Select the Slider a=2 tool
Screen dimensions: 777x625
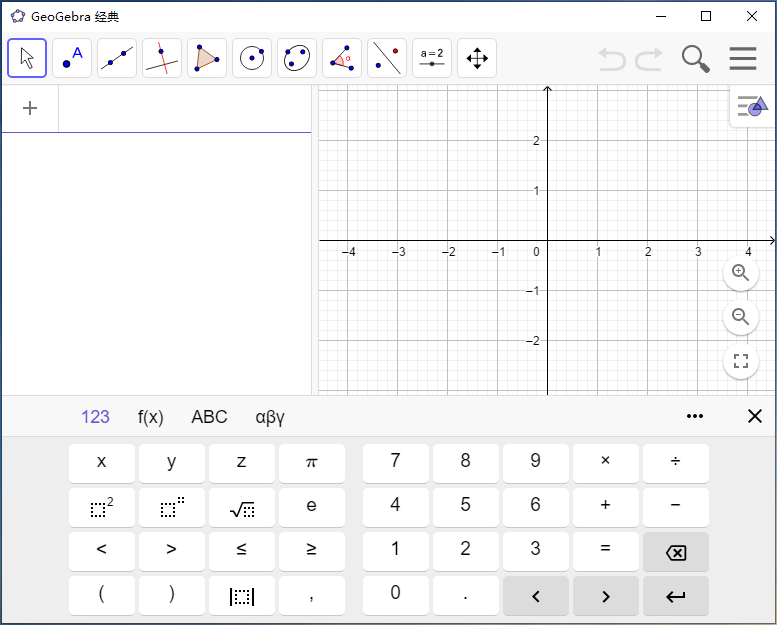(432, 58)
